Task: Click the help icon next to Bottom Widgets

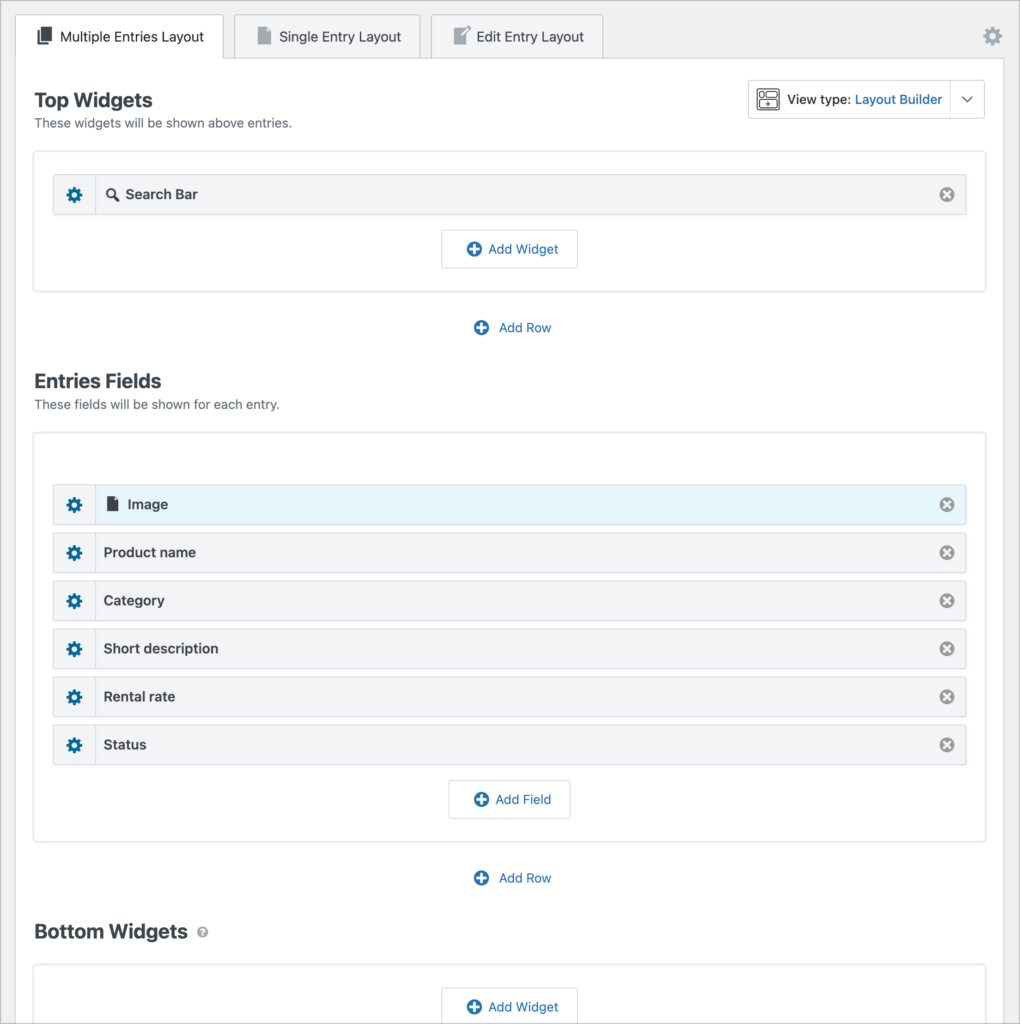Action: (x=202, y=931)
